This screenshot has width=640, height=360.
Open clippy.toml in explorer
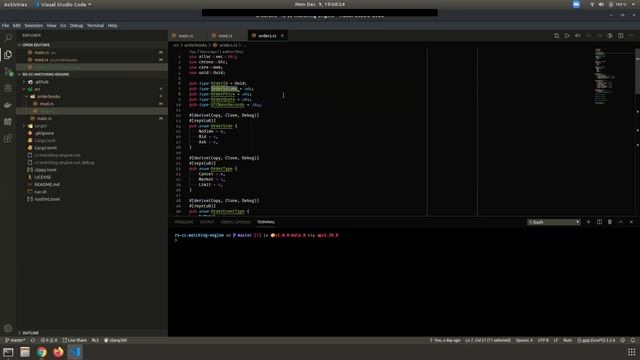45,170
